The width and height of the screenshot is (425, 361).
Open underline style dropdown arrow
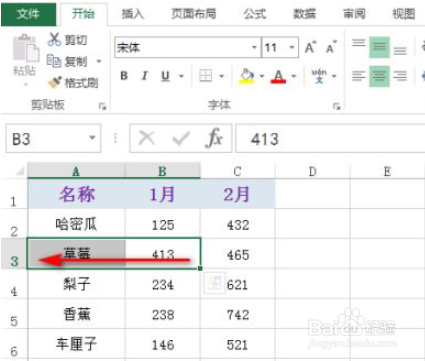(x=181, y=76)
